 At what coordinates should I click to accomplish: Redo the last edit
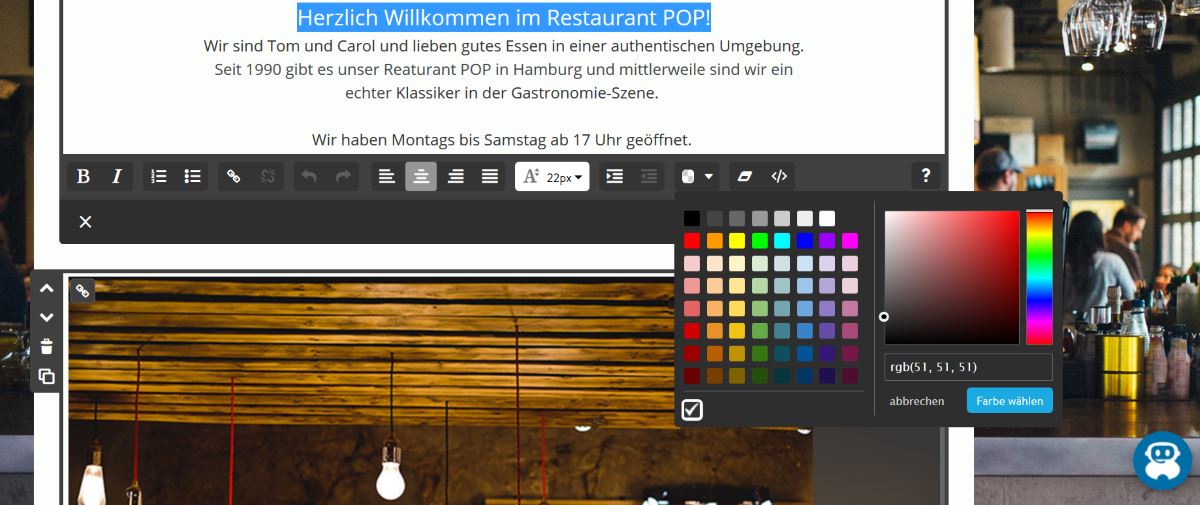(343, 177)
